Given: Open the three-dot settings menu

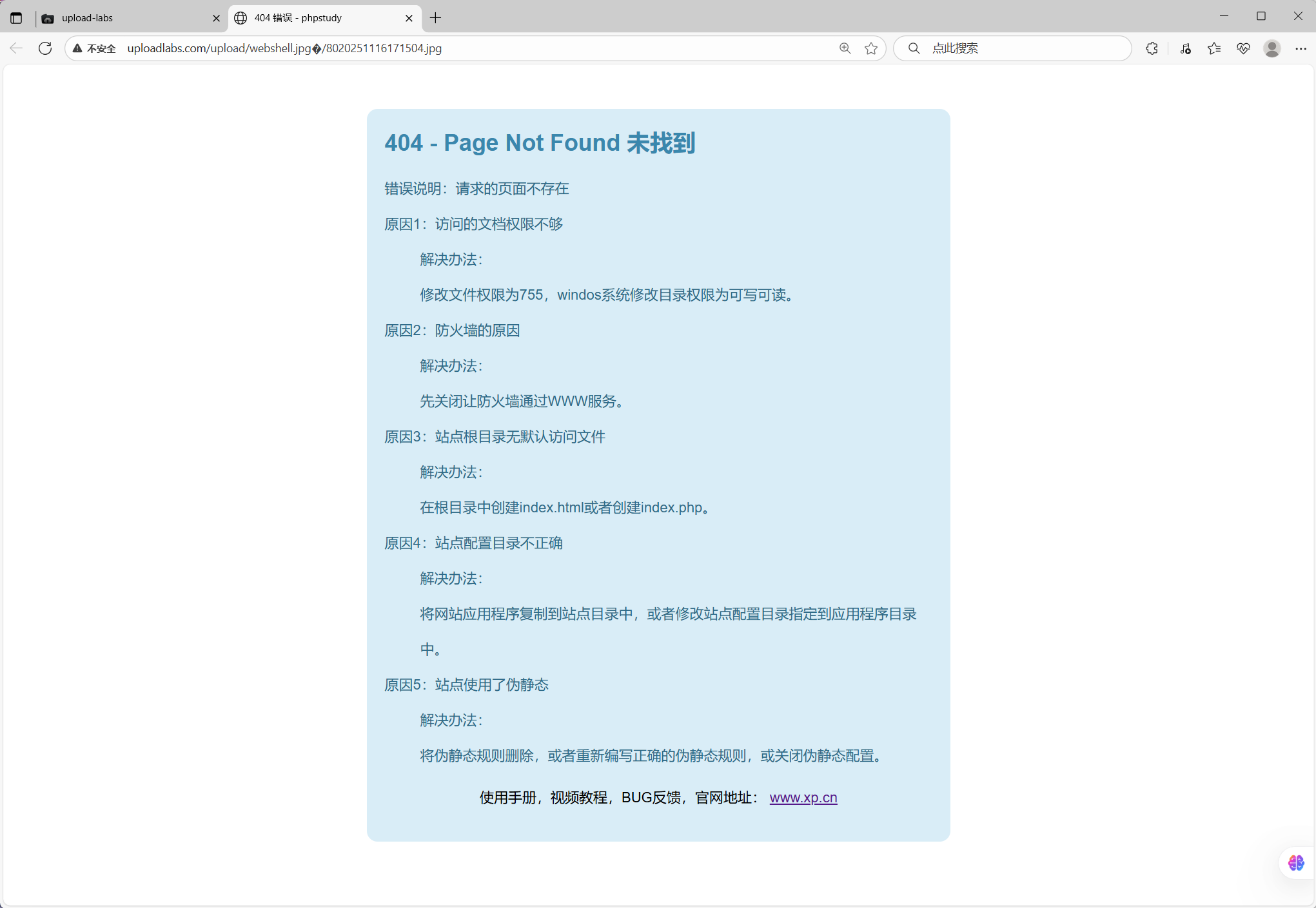Looking at the screenshot, I should click(x=1301, y=48).
